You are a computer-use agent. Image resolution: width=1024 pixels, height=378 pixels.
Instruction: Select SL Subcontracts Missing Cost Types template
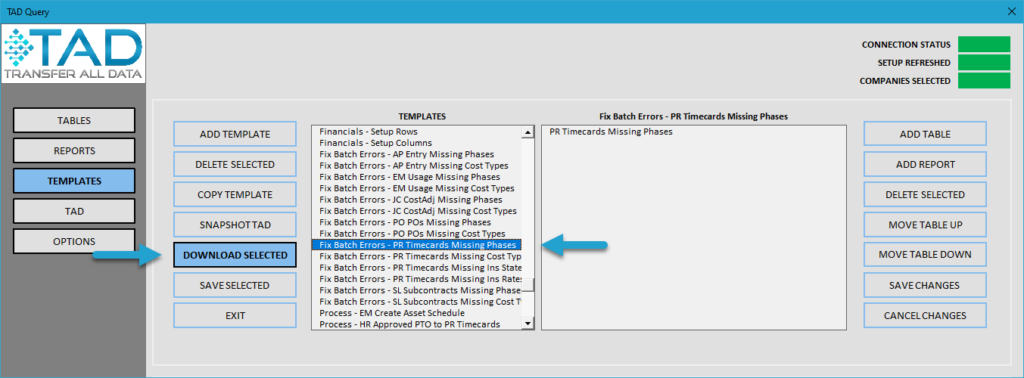point(417,302)
